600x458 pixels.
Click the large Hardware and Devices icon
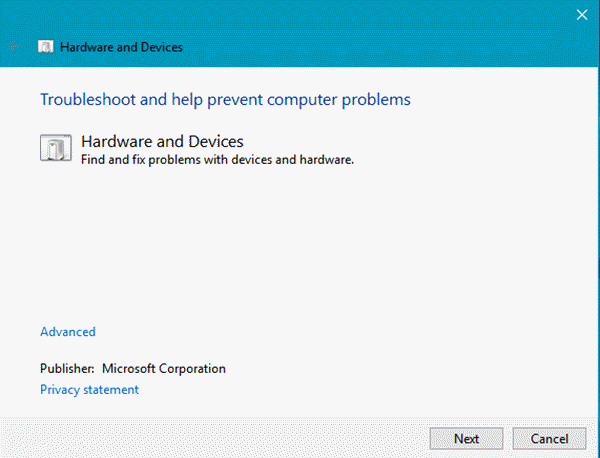point(56,148)
